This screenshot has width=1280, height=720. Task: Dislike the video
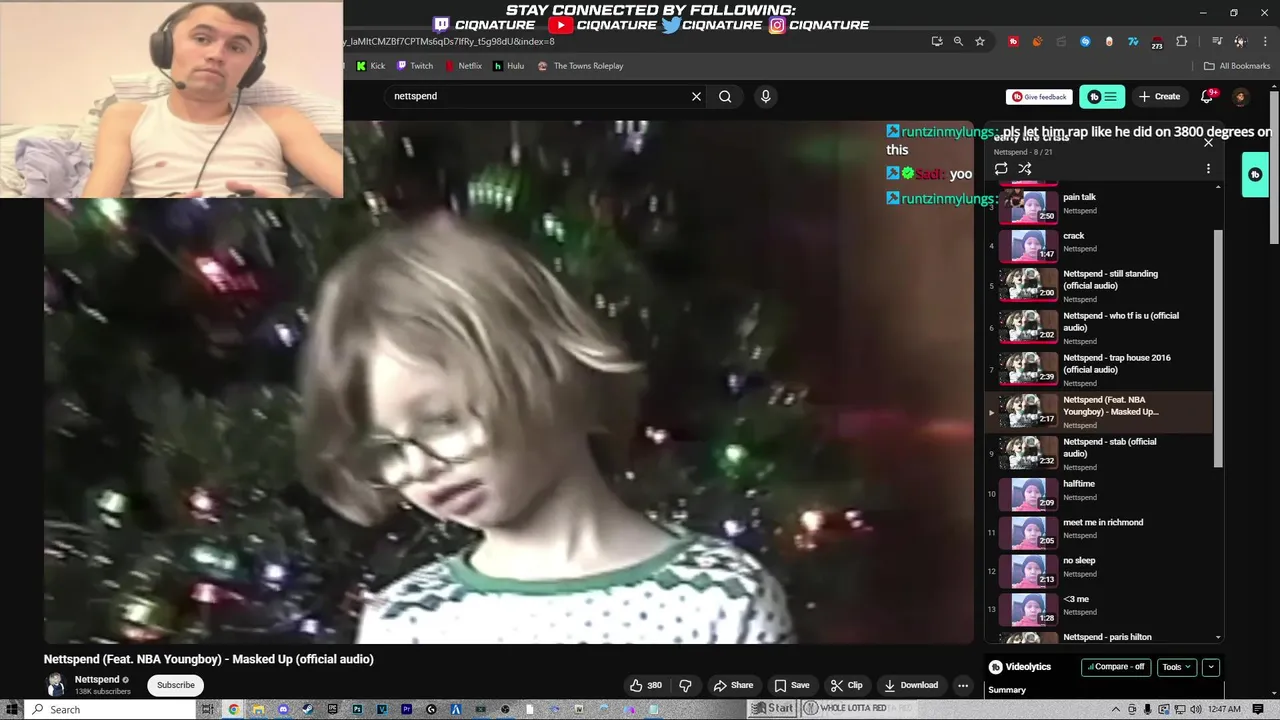click(685, 685)
